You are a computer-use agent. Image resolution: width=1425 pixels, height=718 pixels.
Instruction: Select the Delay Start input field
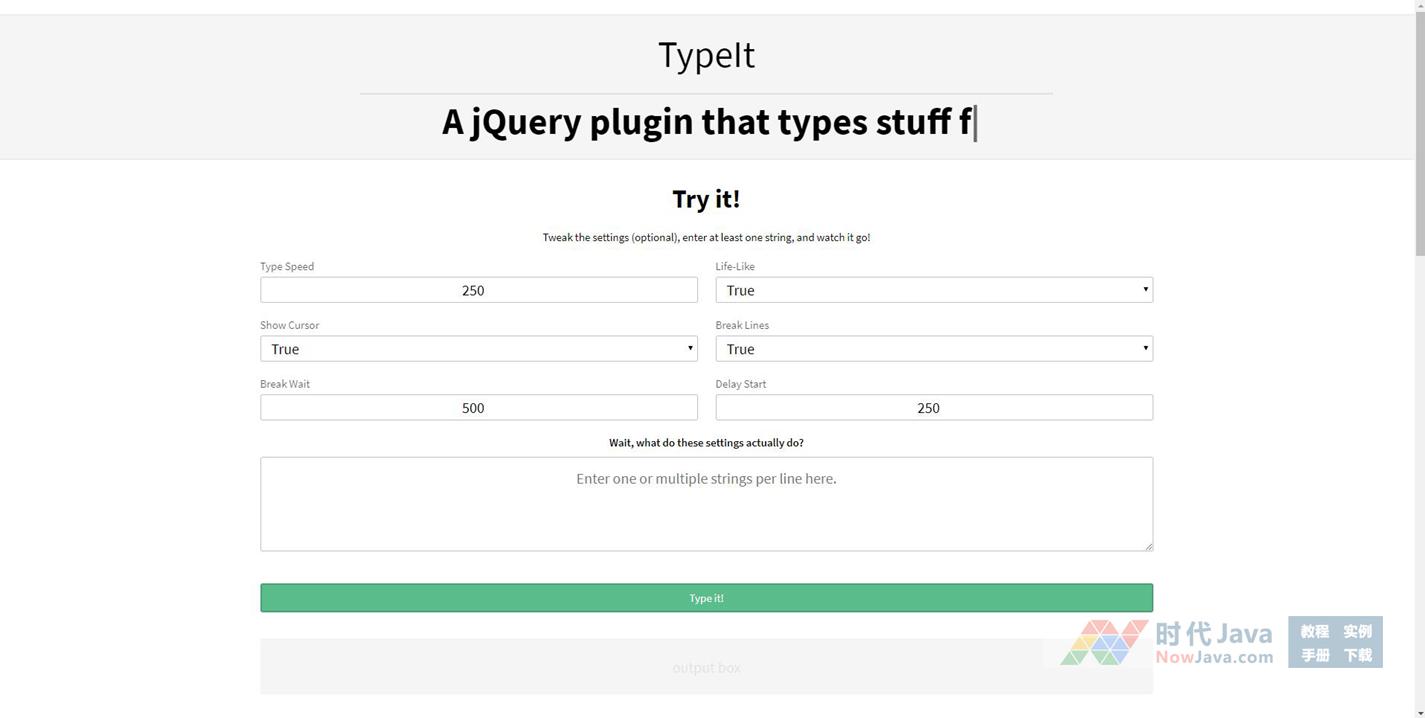[x=933, y=408]
